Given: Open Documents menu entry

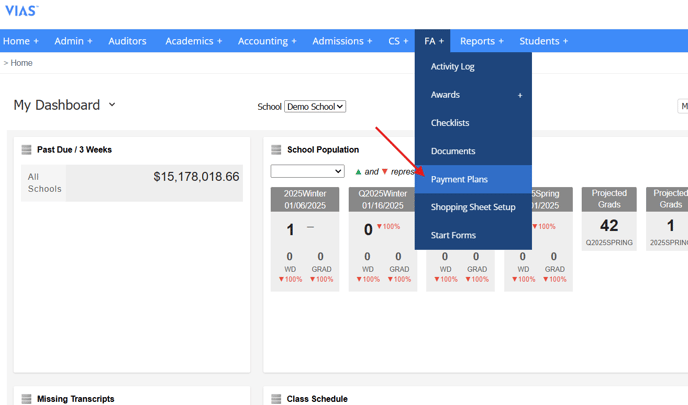Looking at the screenshot, I should point(453,151).
